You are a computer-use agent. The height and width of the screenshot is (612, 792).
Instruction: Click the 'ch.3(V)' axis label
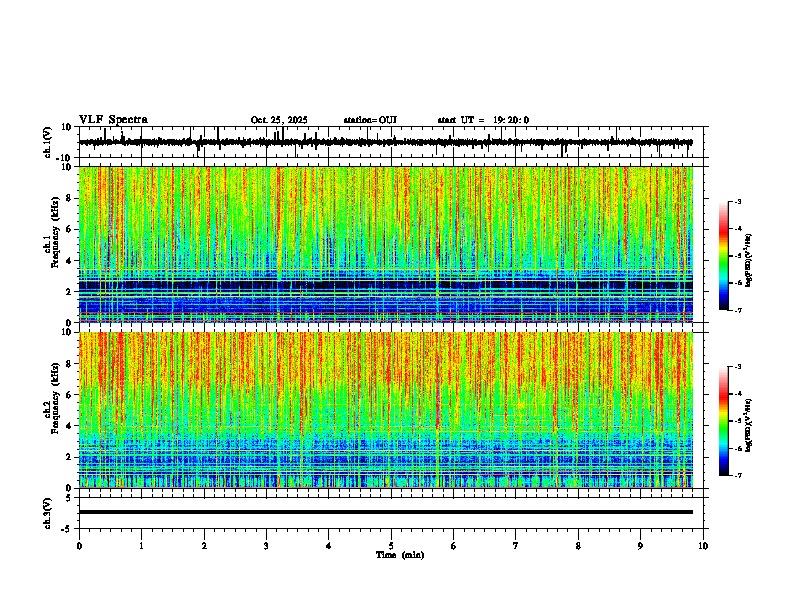pyautogui.click(x=48, y=513)
